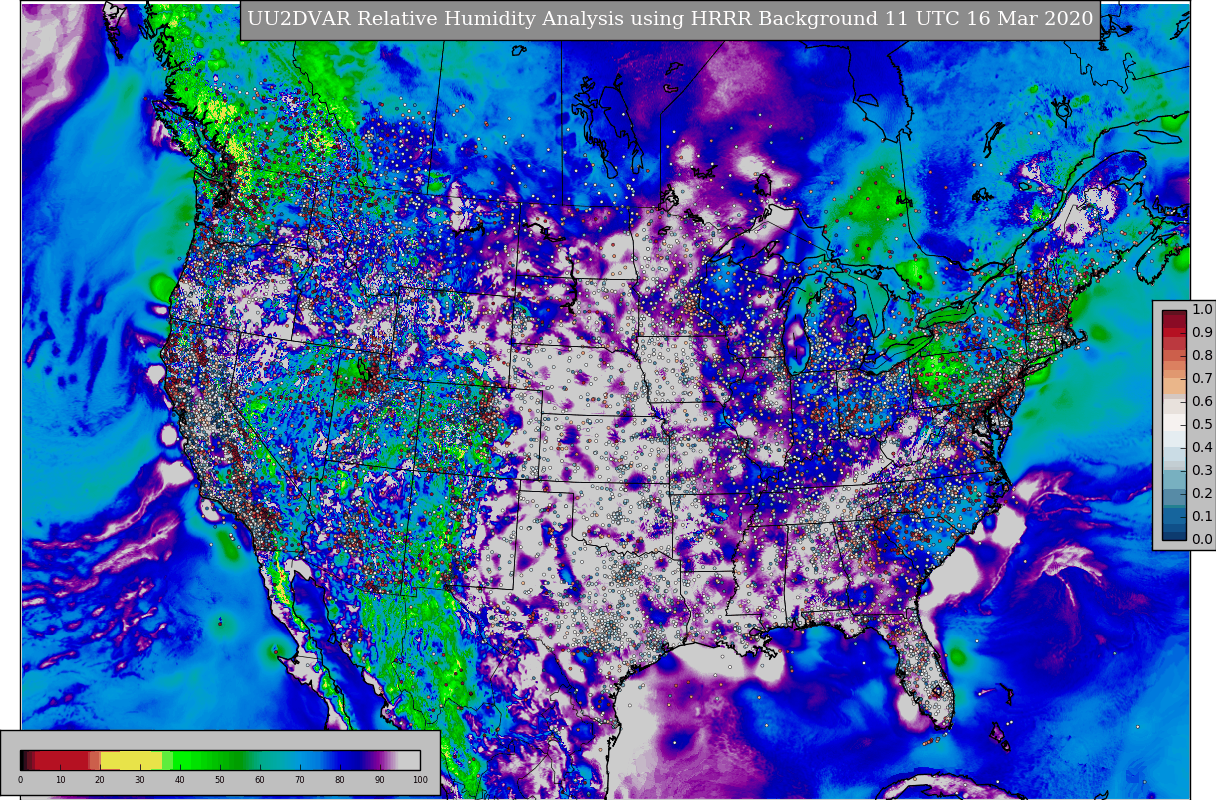Viewport: 1216px width, 800px height.
Task: Pick the red band of the humidity colorbar
Action: (x=61, y=760)
